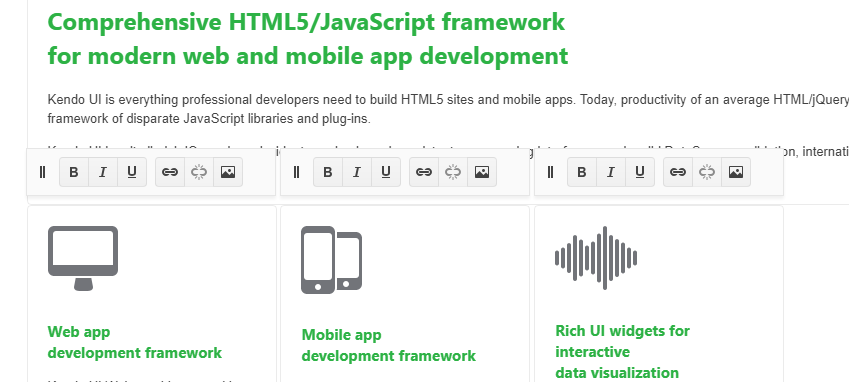This screenshot has height=382, width=849.
Task: Click the drag handle of the middle toolbar
Action: 296,172
